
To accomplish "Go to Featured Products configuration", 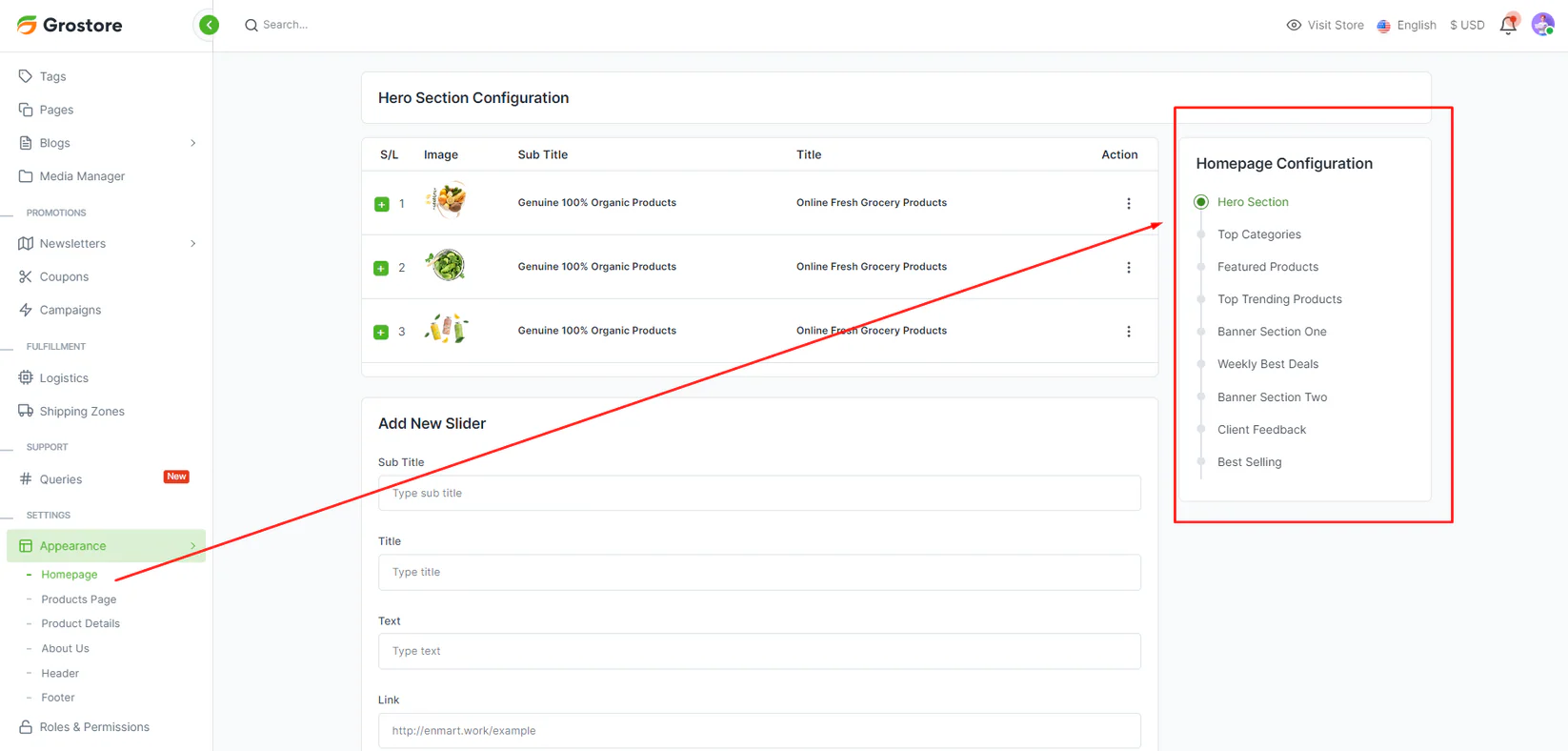I will (x=1268, y=267).
